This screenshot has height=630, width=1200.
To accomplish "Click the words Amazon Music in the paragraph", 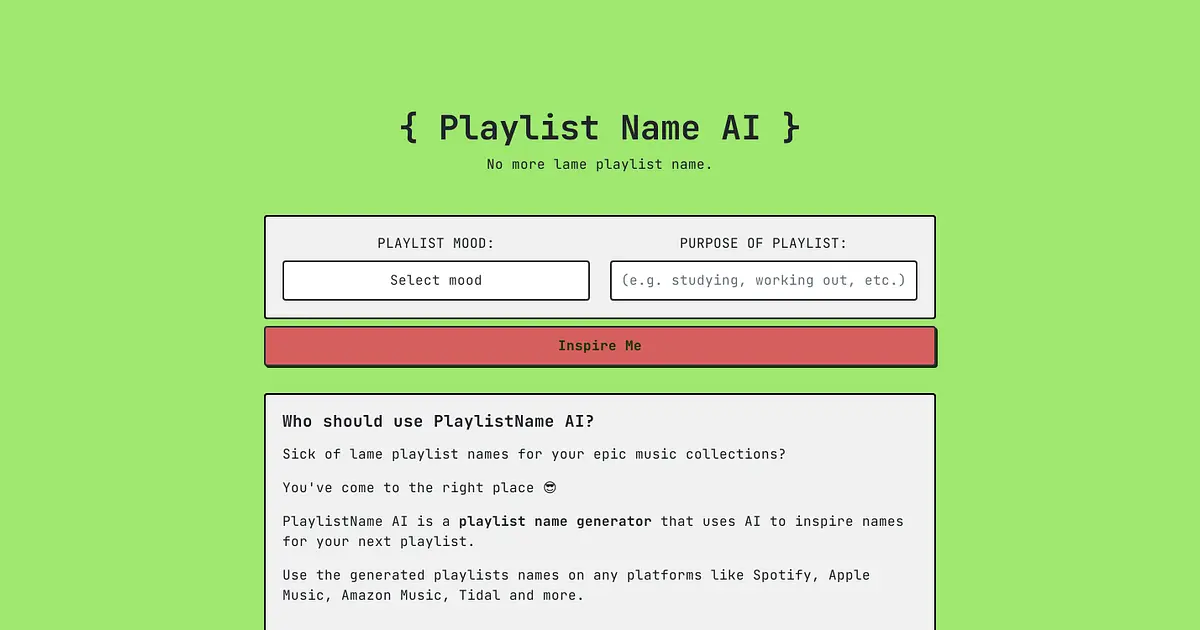I will [x=395, y=595].
